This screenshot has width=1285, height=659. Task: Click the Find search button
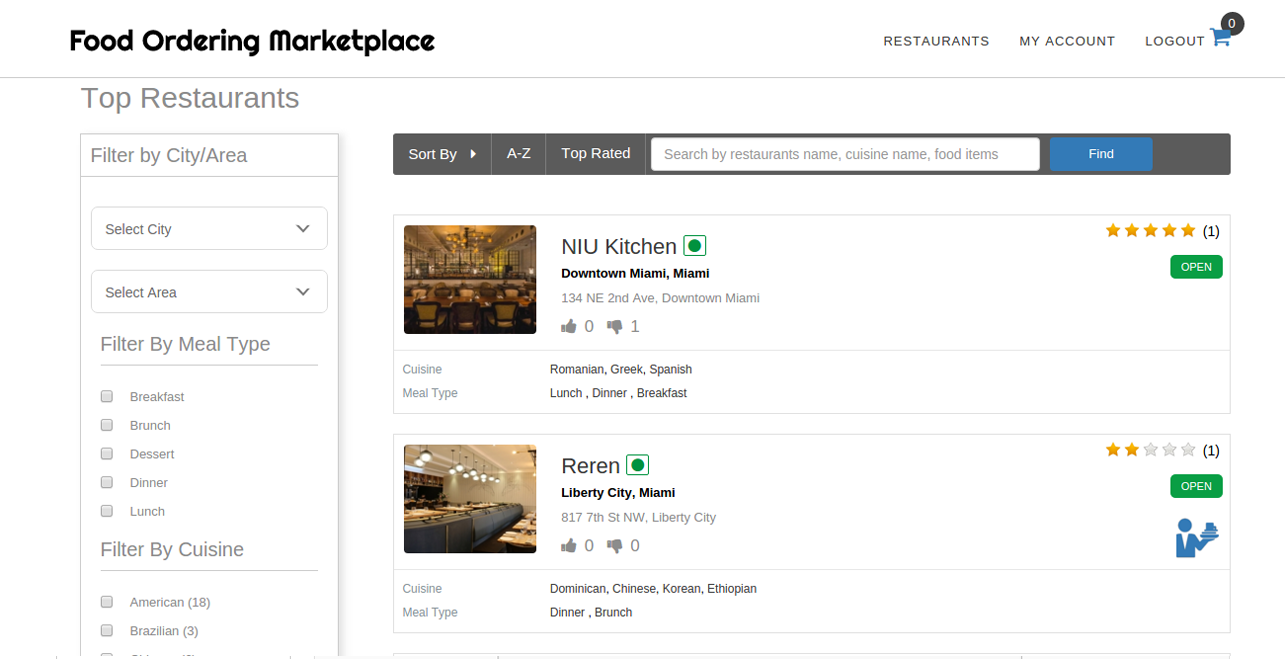pos(1100,153)
